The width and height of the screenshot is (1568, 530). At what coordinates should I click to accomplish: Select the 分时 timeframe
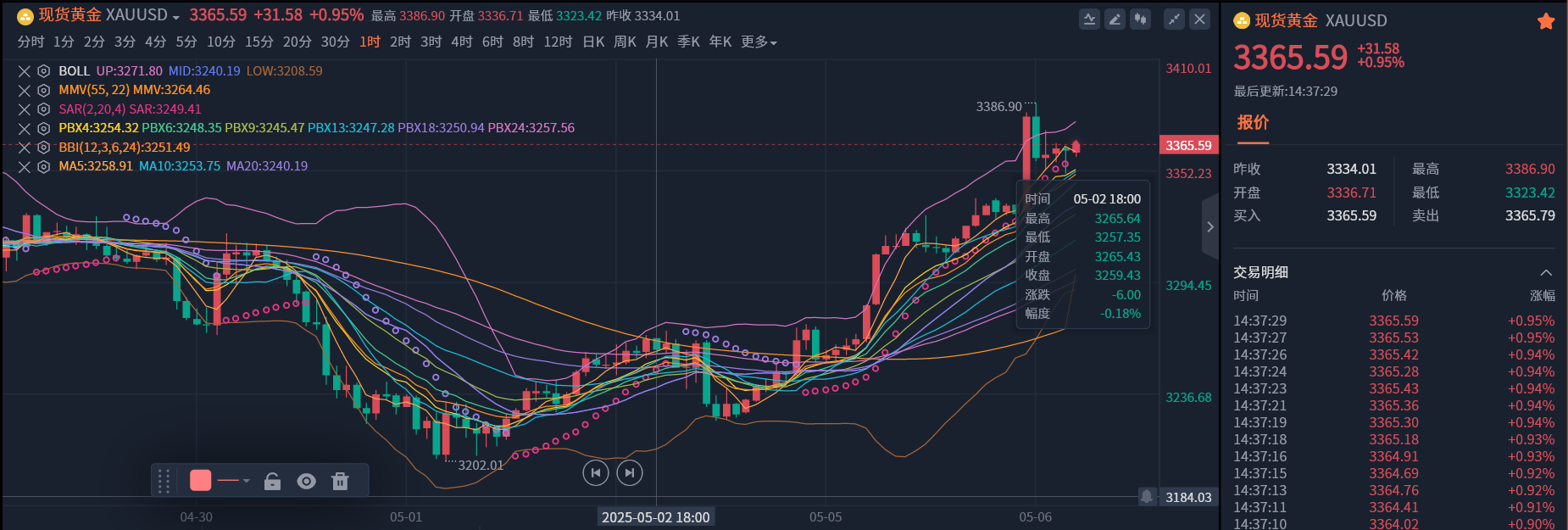click(x=31, y=42)
